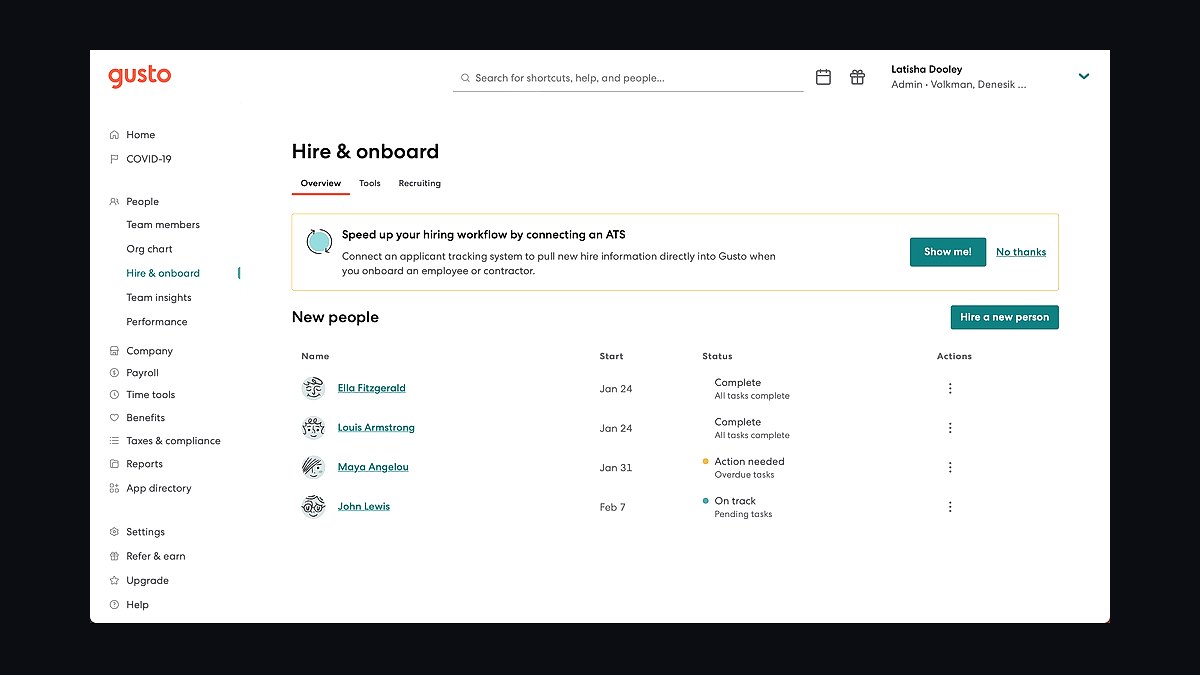Click the search magnifier icon

465,78
